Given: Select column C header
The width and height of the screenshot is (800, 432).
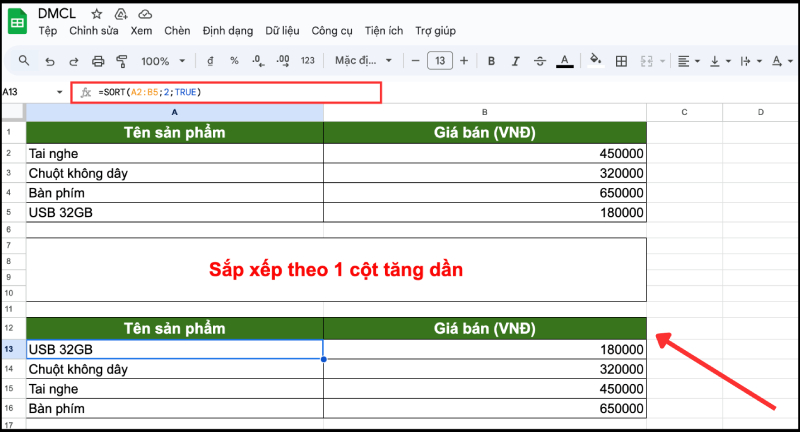Looking at the screenshot, I should coord(684,112).
